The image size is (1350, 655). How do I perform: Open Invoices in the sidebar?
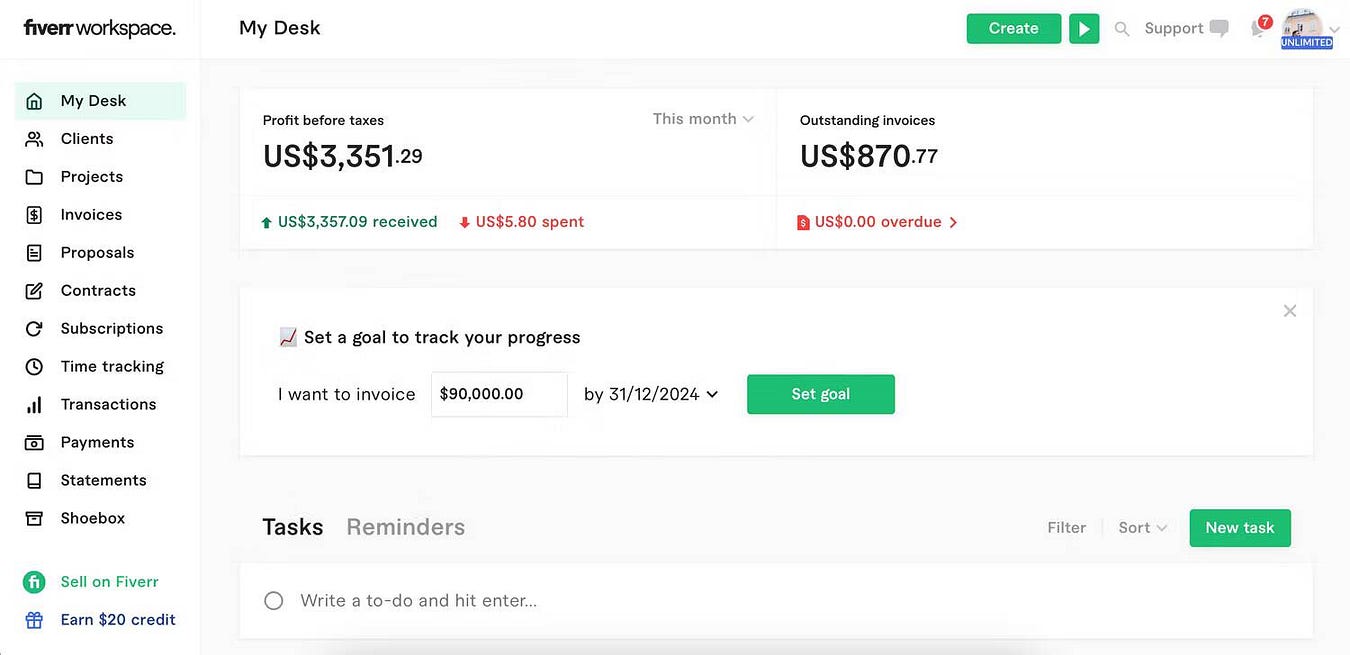coord(91,215)
